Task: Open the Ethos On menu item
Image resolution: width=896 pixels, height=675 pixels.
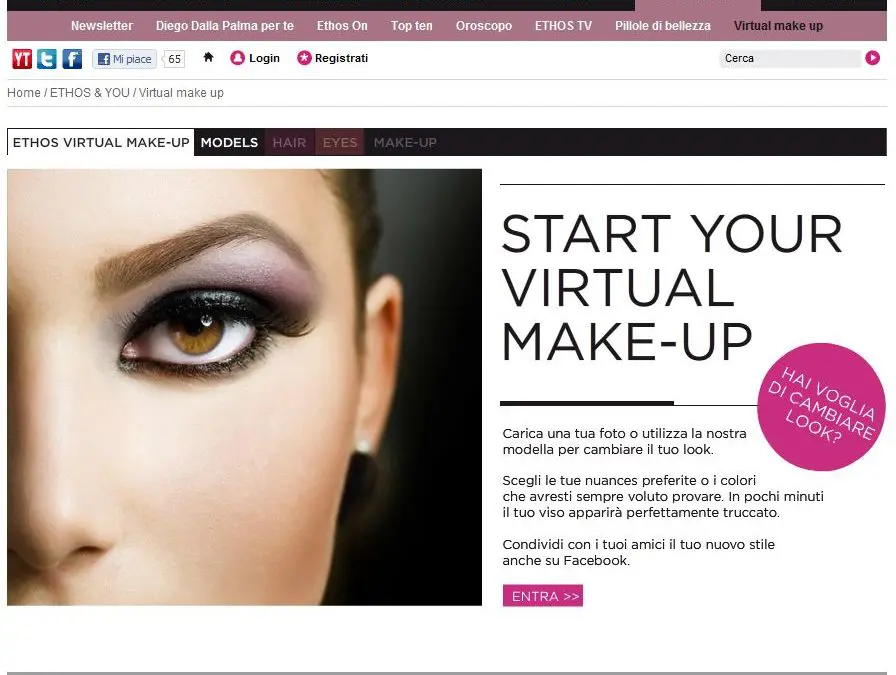Action: pyautogui.click(x=342, y=26)
